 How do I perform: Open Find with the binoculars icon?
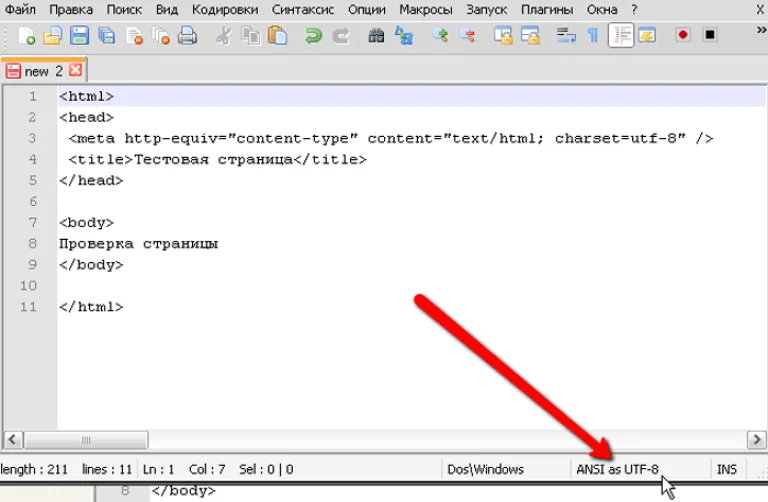[x=376, y=36]
